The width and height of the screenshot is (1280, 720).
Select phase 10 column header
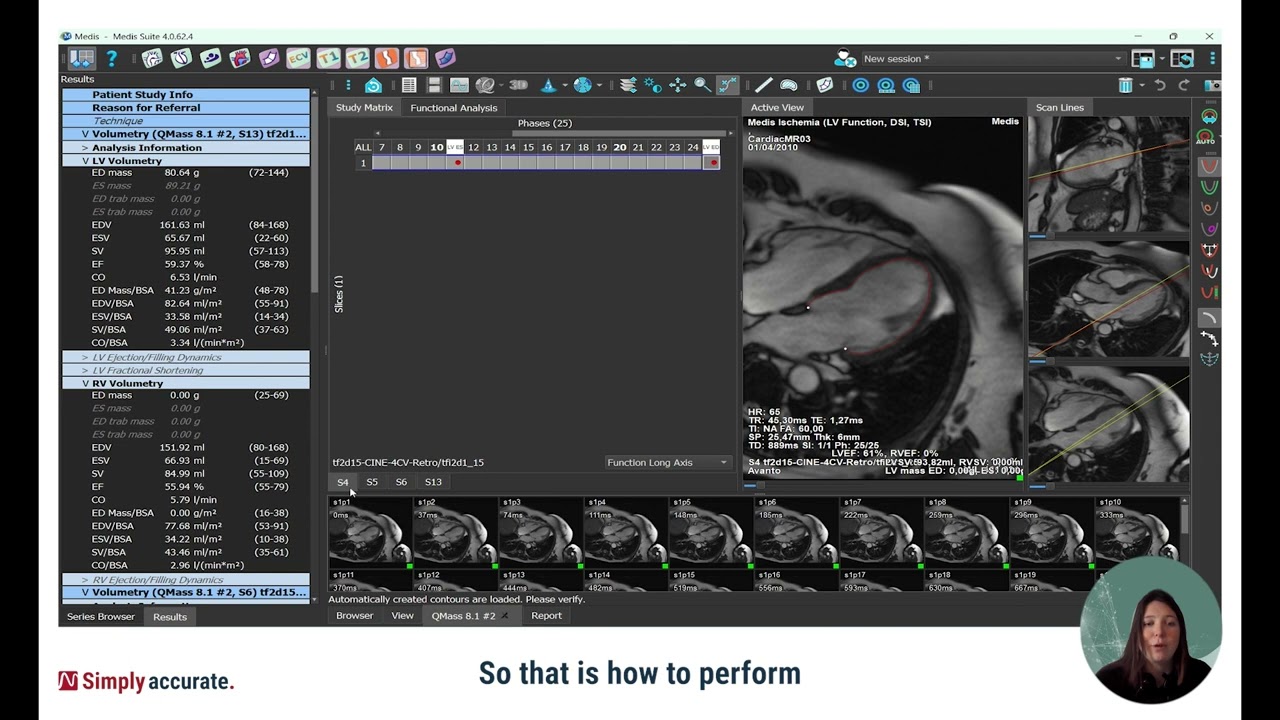click(437, 148)
